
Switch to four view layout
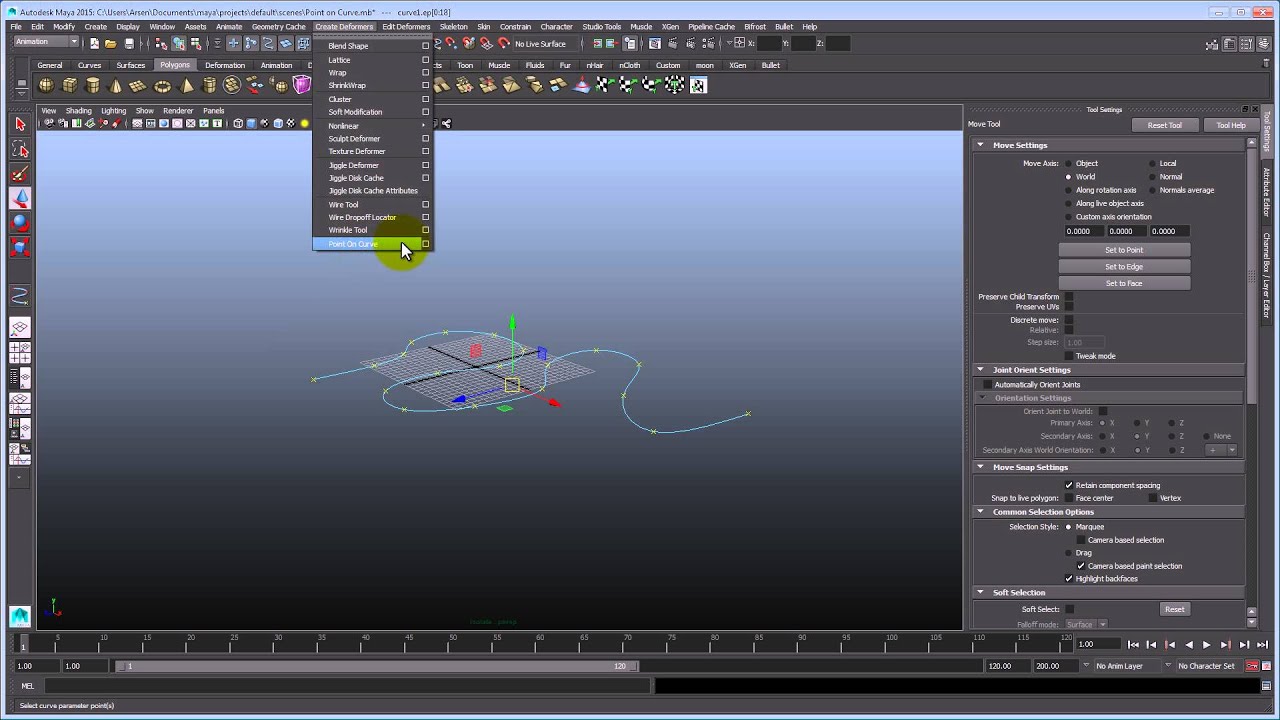coord(20,353)
